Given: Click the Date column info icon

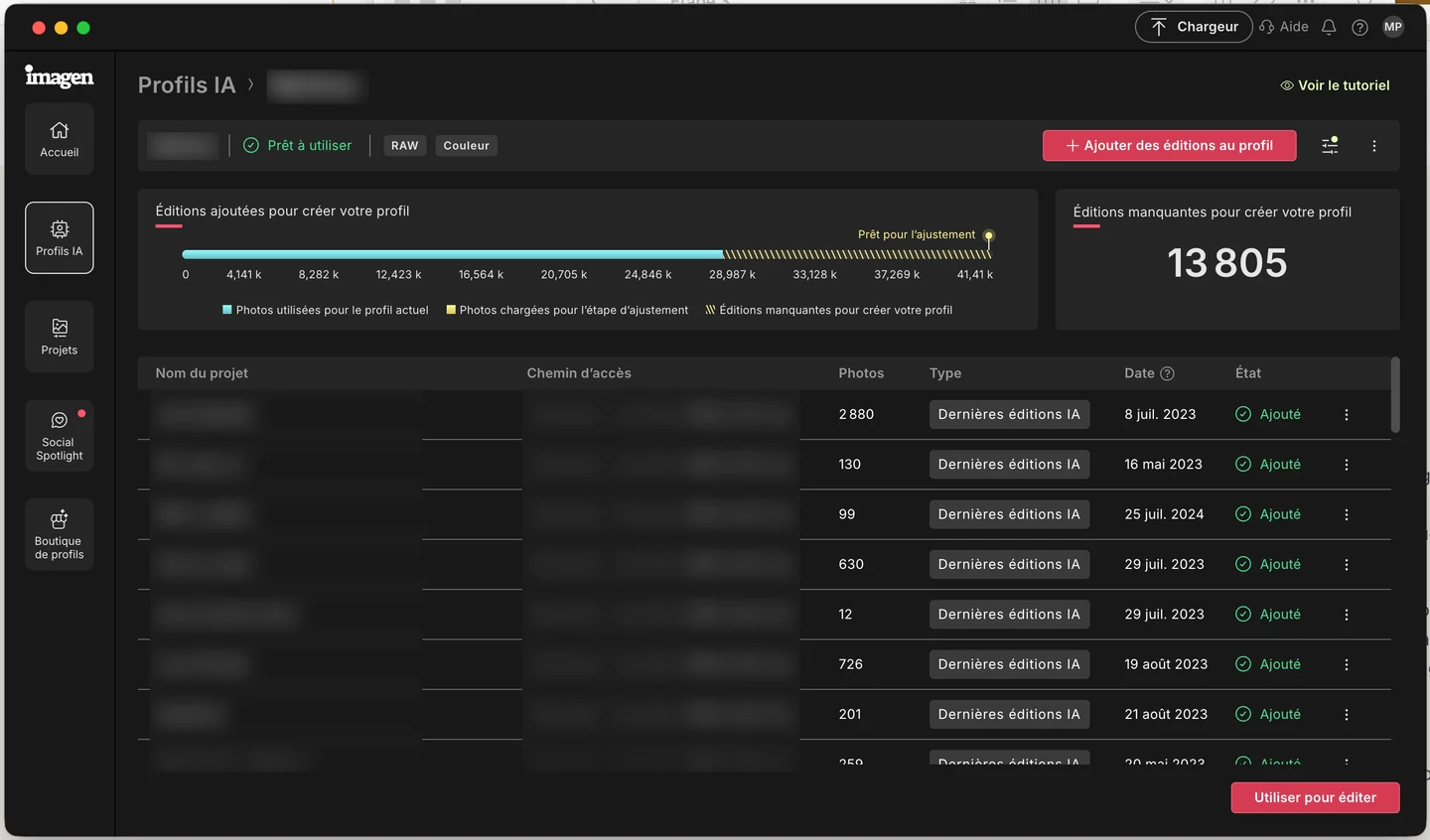Looking at the screenshot, I should coord(1168,373).
